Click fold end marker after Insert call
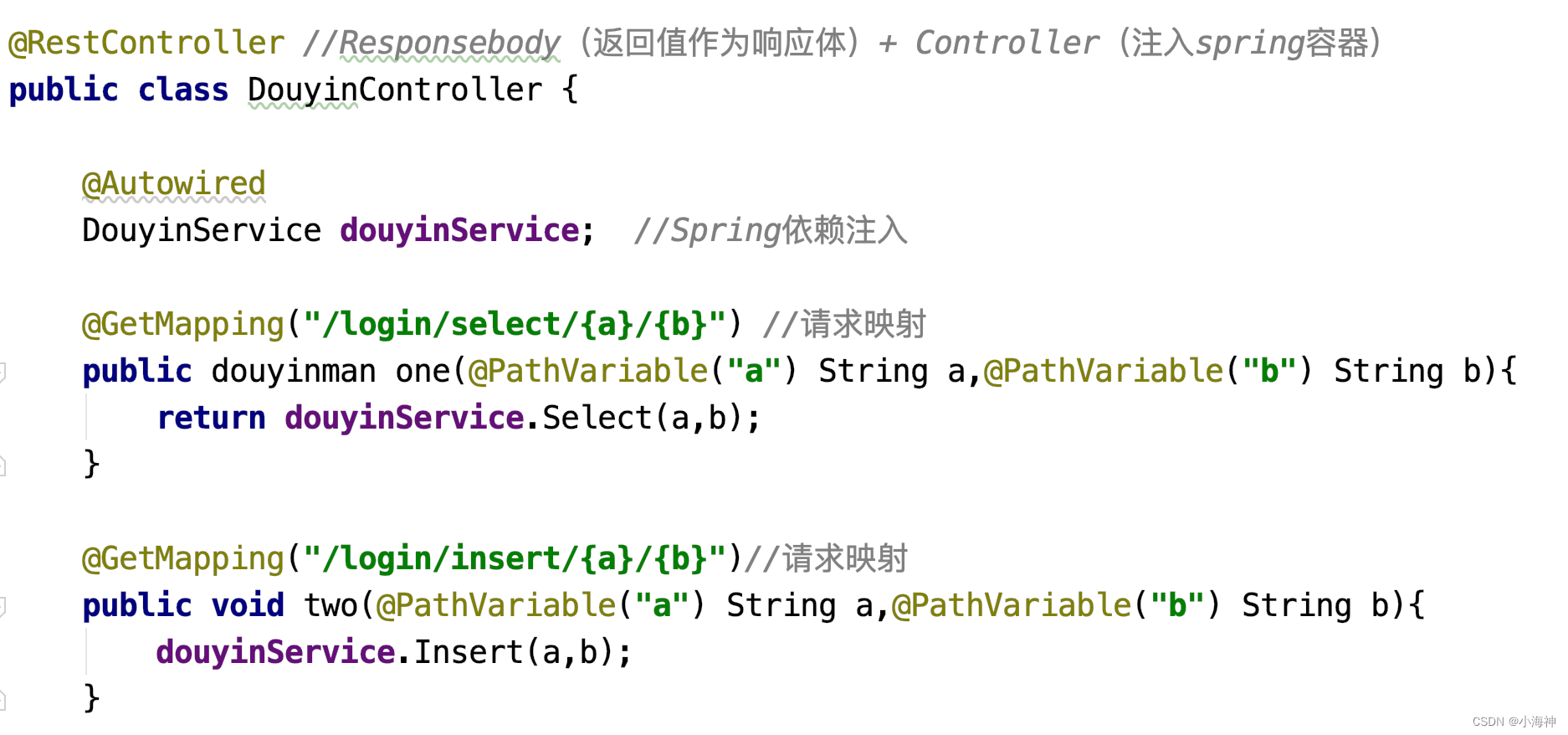 tap(3, 700)
